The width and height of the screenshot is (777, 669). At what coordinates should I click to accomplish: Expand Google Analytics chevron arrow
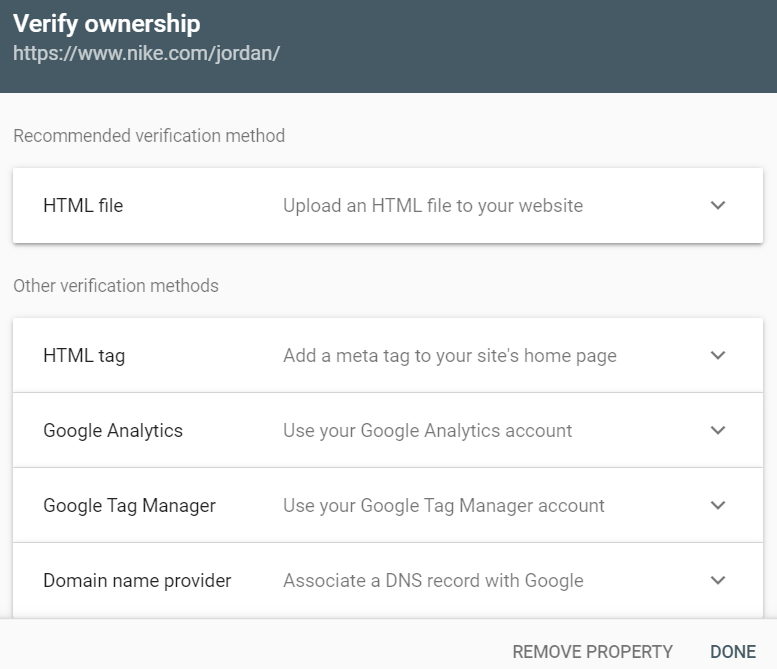pyautogui.click(x=718, y=430)
